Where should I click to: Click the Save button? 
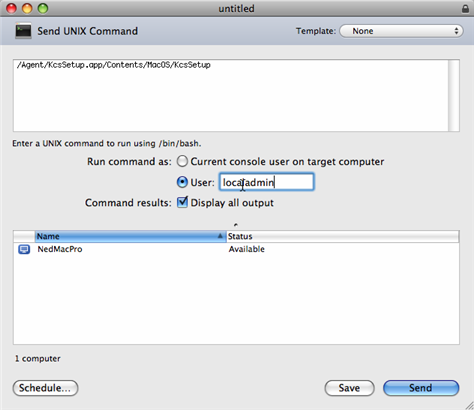click(x=349, y=388)
